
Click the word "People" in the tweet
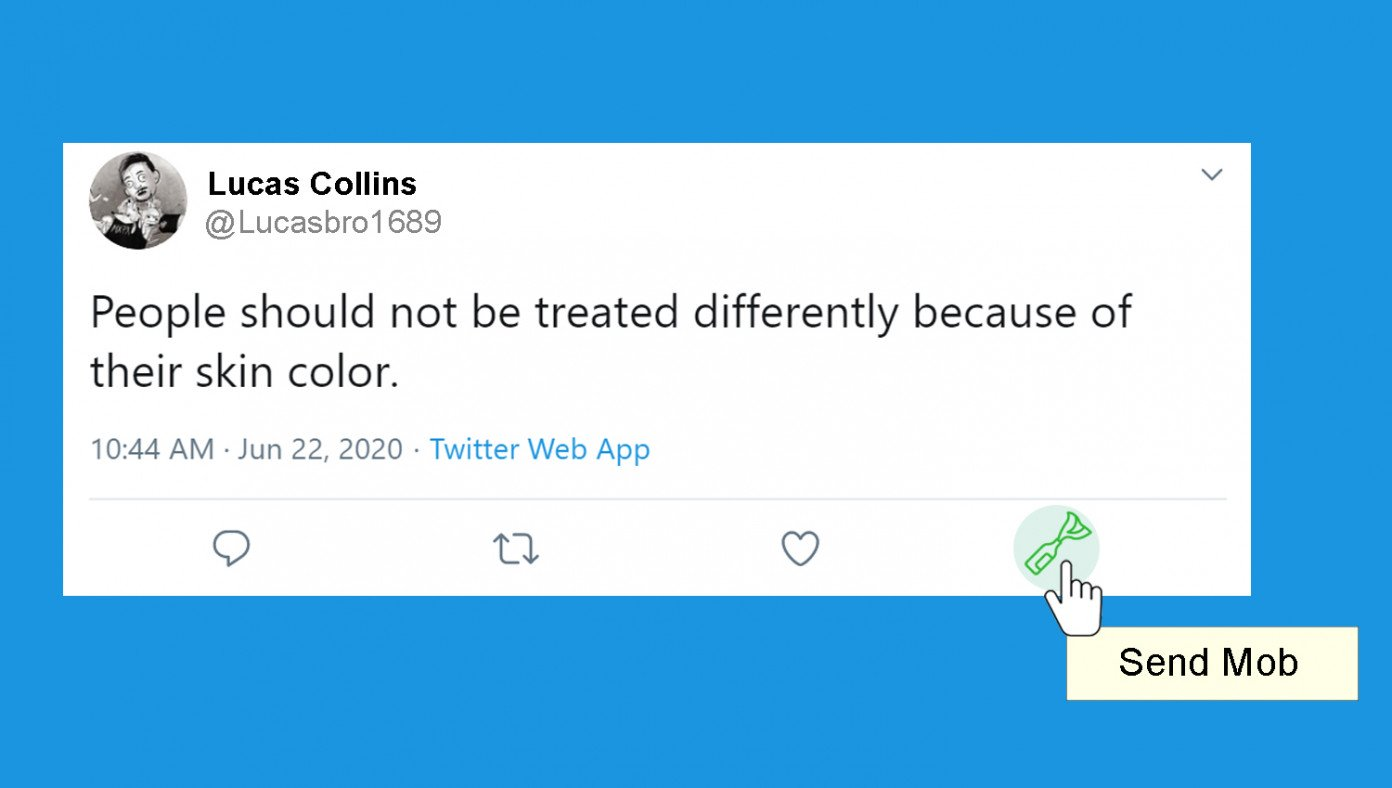pos(158,313)
